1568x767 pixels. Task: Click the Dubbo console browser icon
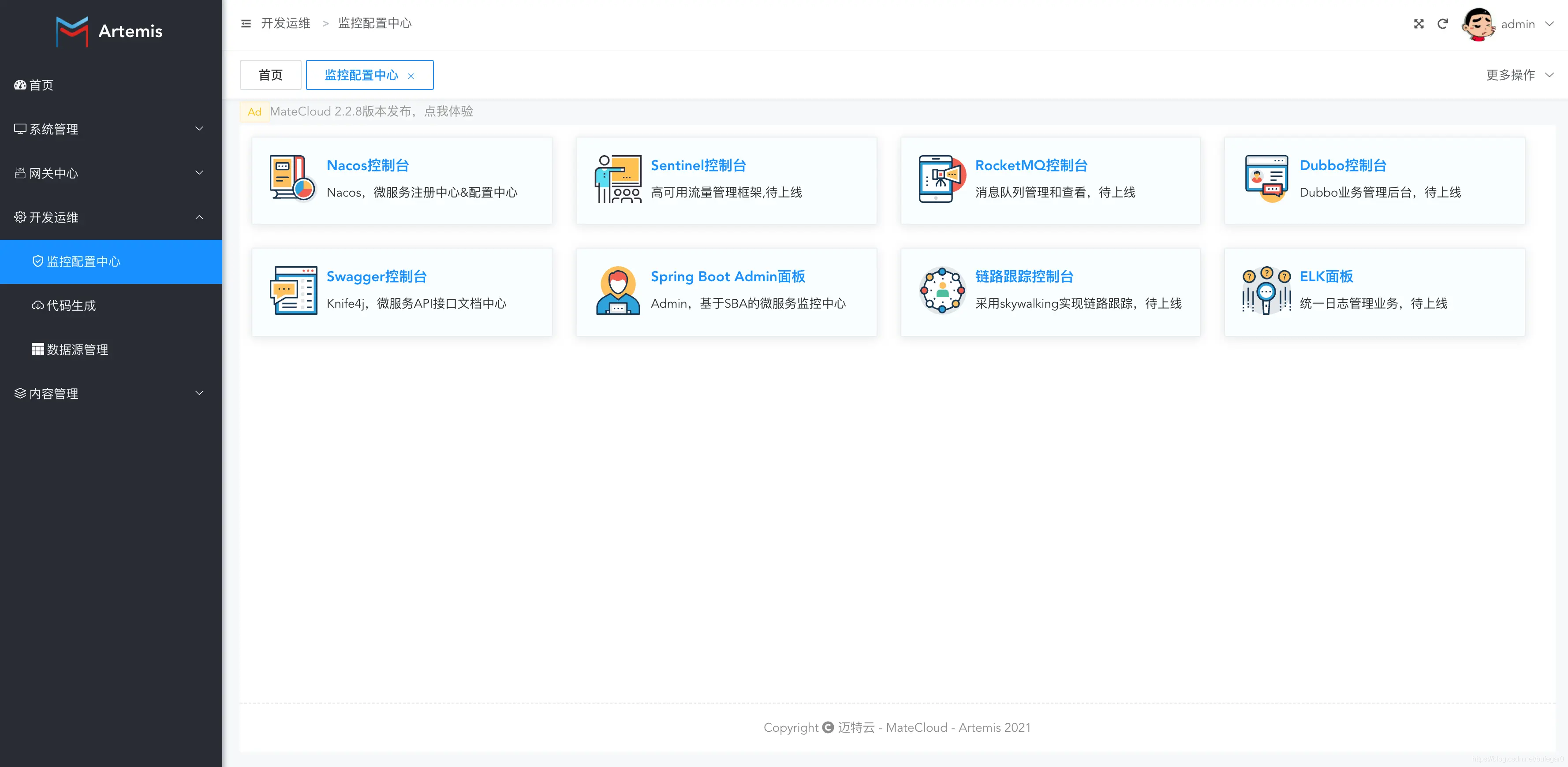pyautogui.click(x=1266, y=178)
